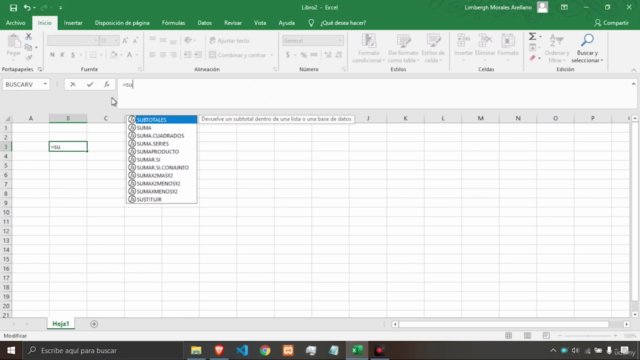Viewport: 640px width, 360px height.
Task: Select the Hoja1 sheet tab
Action: click(61, 324)
